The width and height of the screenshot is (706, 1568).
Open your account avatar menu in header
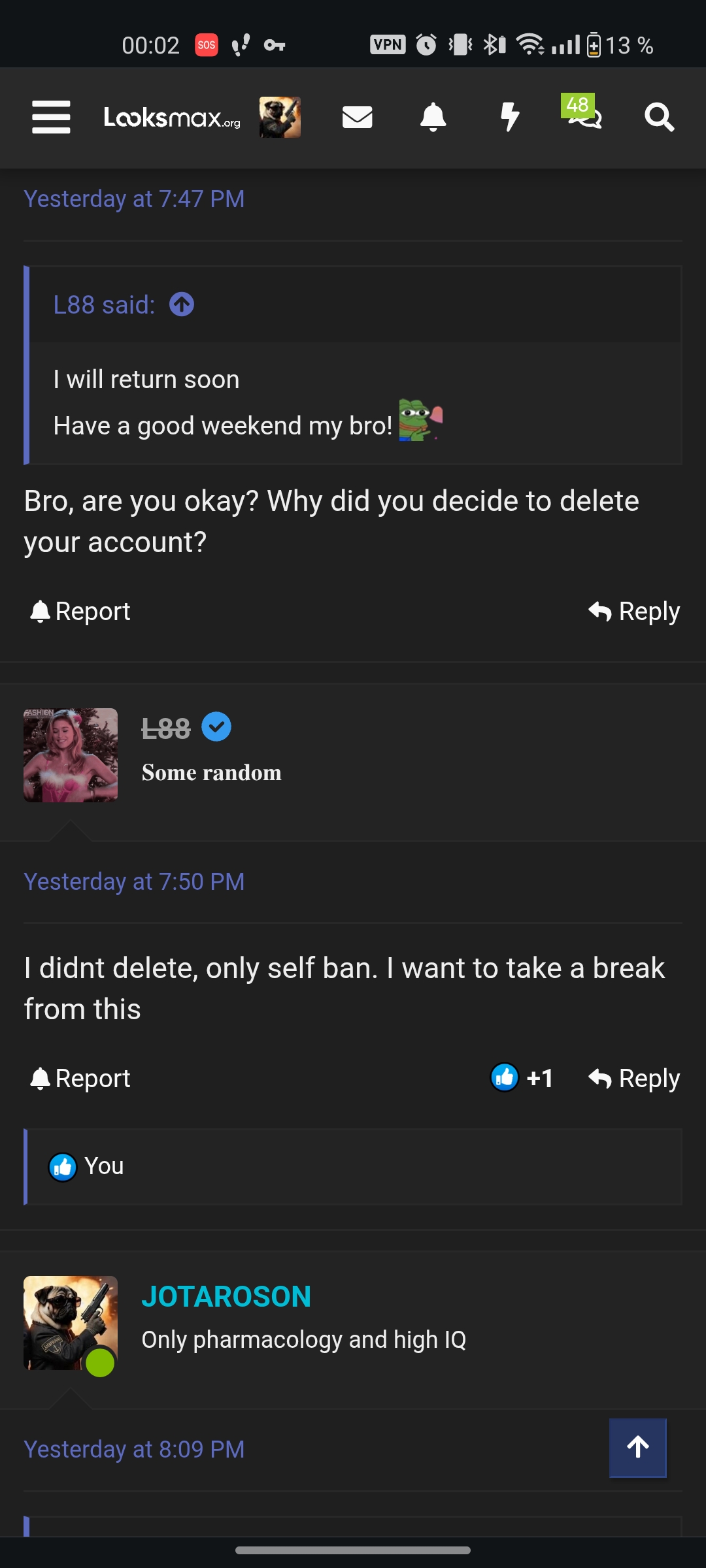[x=280, y=118]
